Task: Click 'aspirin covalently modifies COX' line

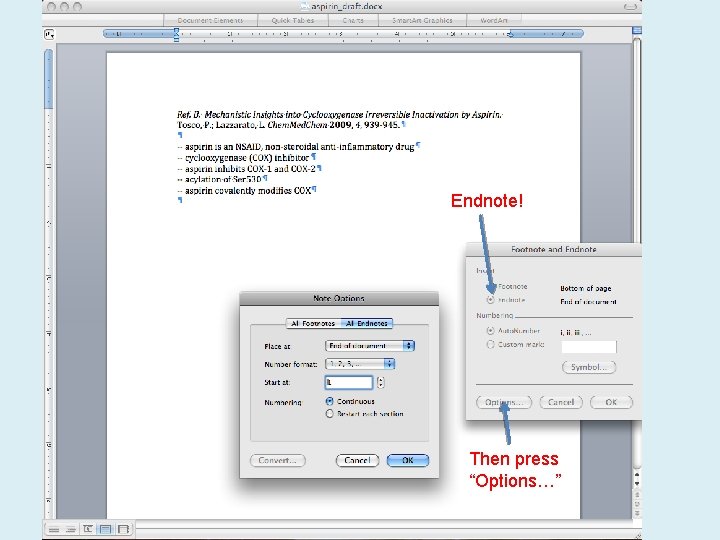Action: coord(244,191)
